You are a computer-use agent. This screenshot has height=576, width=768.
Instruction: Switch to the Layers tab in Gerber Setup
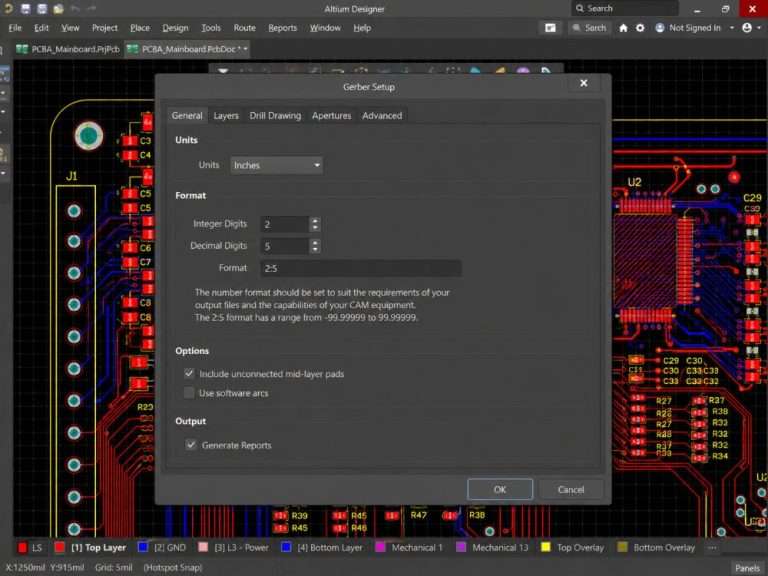pyautogui.click(x=226, y=116)
